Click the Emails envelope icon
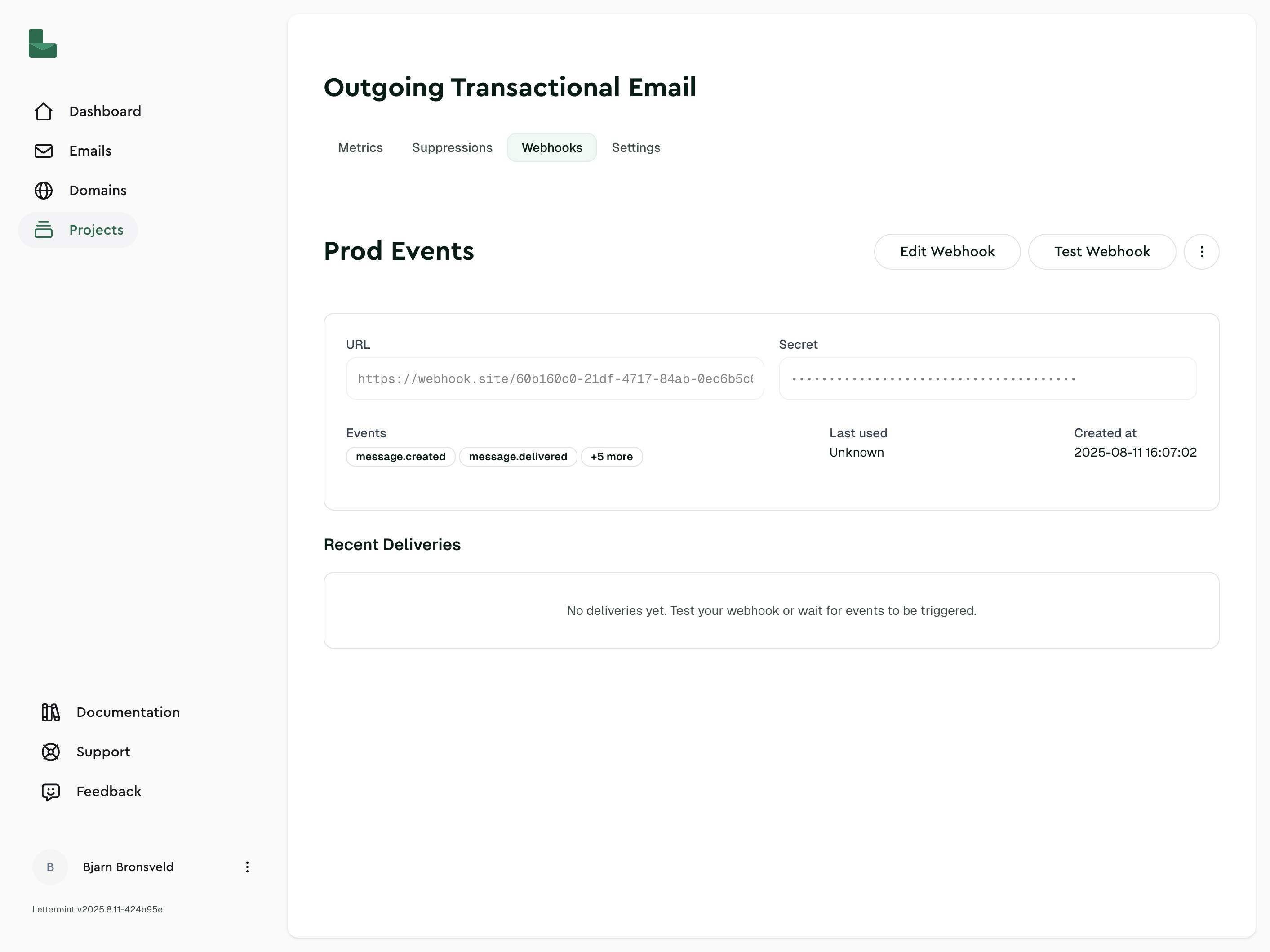The width and height of the screenshot is (1270, 952). [x=44, y=151]
